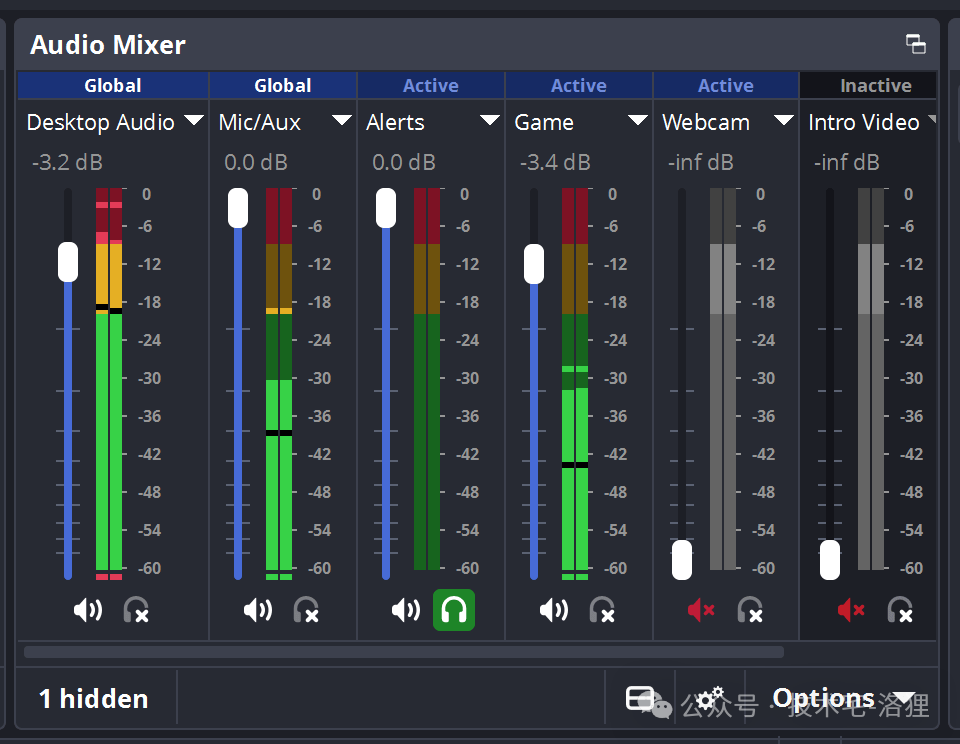This screenshot has width=960, height=744.
Task: Open the Webcam dropdown arrow
Action: (784, 120)
